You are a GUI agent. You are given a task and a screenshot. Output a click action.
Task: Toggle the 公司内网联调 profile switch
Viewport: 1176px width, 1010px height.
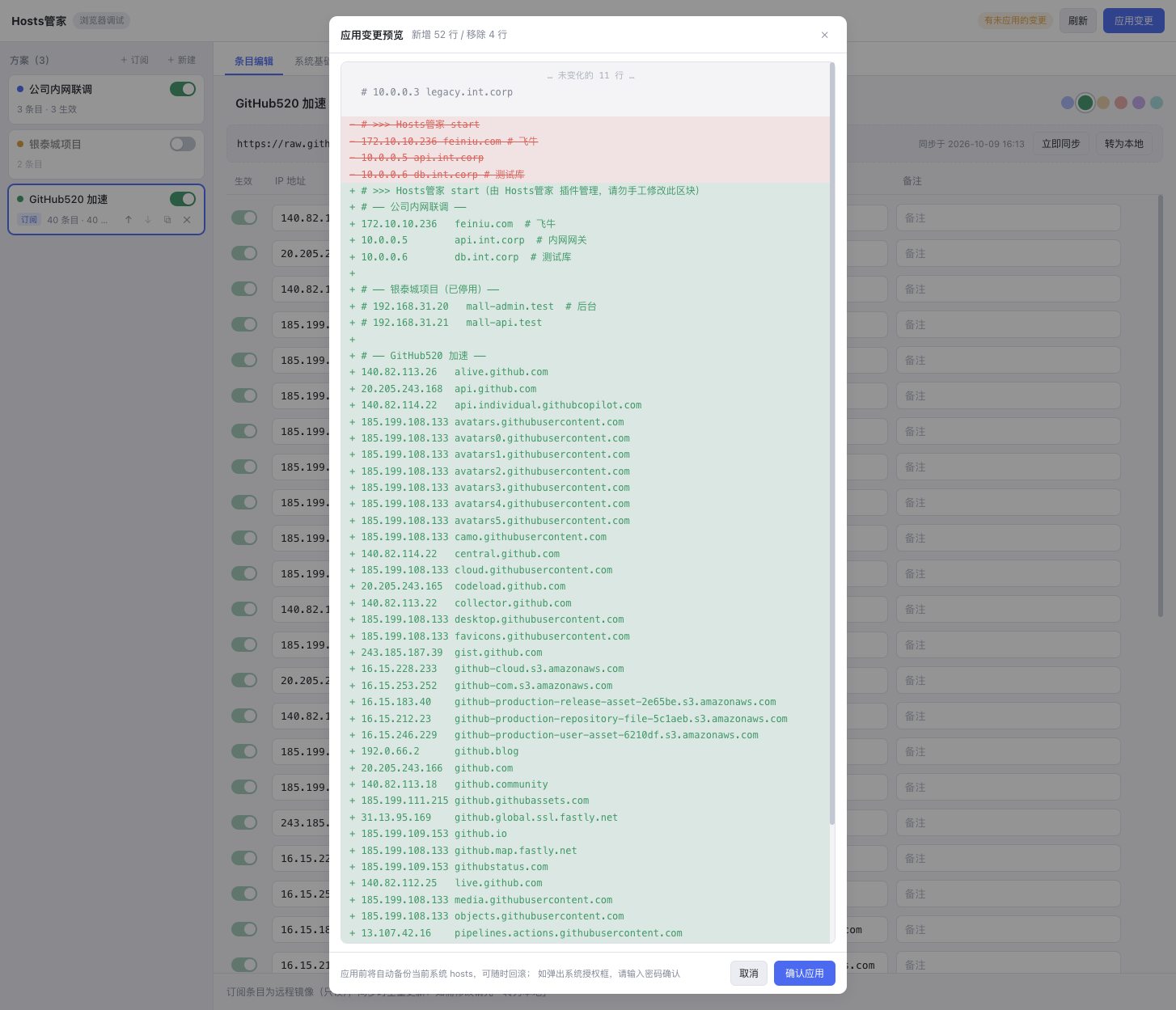point(183,89)
